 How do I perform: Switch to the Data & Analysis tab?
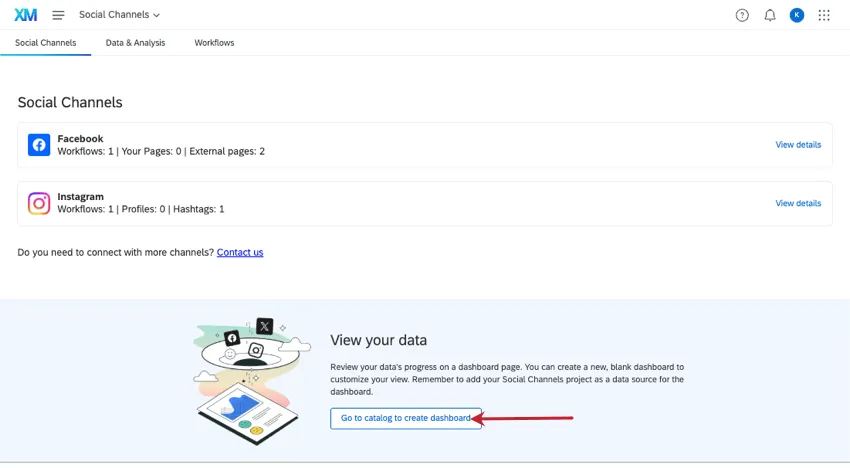pyautogui.click(x=135, y=43)
